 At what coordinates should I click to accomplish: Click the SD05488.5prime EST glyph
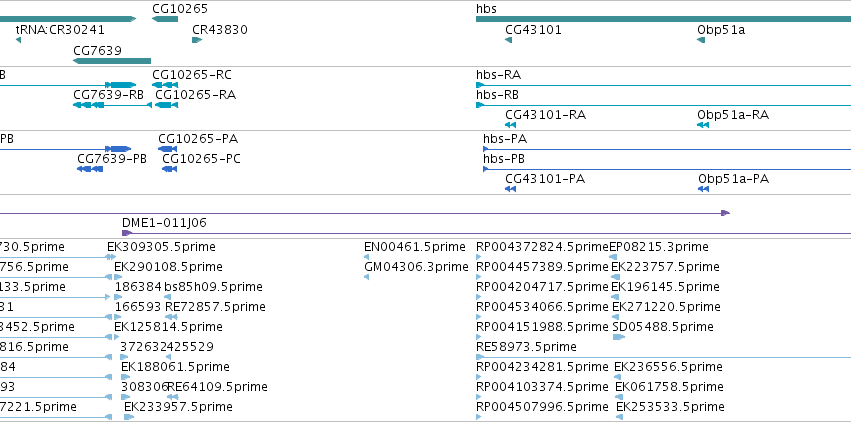pyautogui.click(x=619, y=337)
